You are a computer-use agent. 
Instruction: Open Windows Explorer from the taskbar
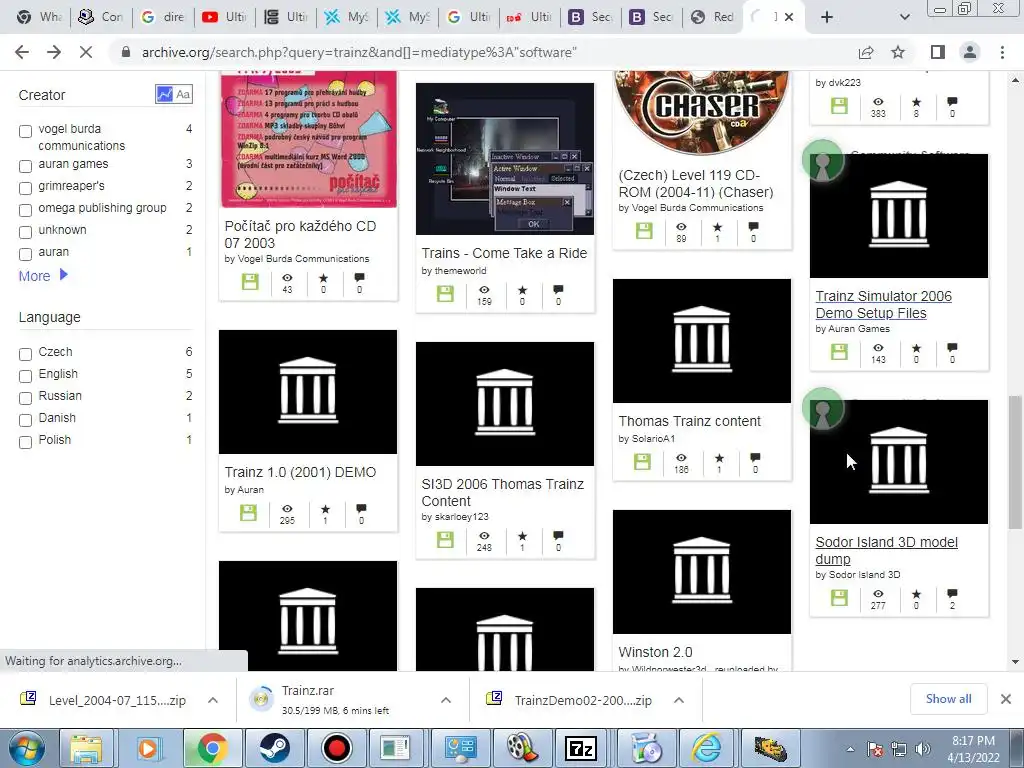click(86, 748)
